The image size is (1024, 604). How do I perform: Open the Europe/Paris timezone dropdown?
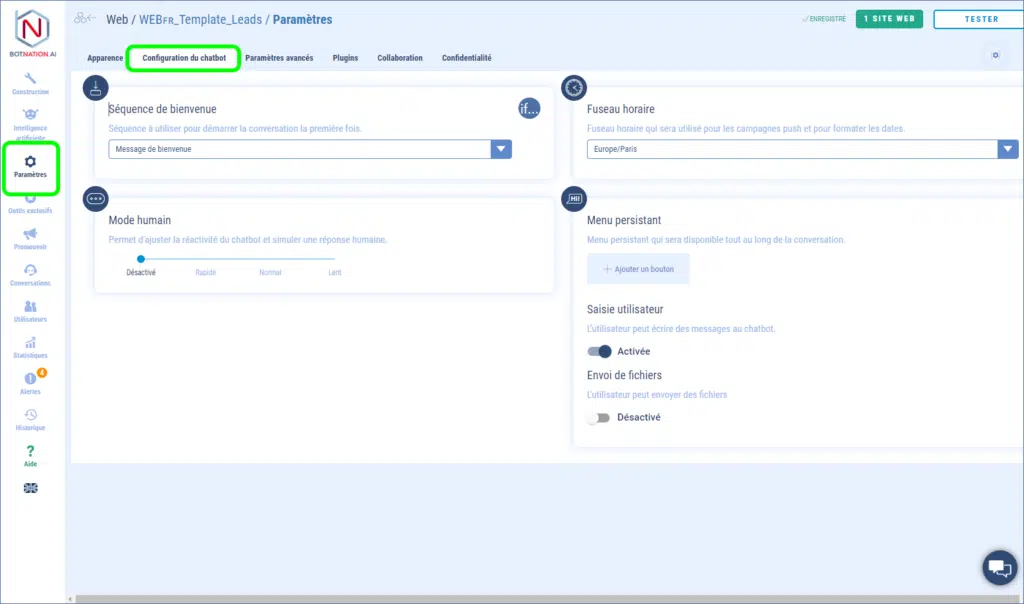point(1007,149)
